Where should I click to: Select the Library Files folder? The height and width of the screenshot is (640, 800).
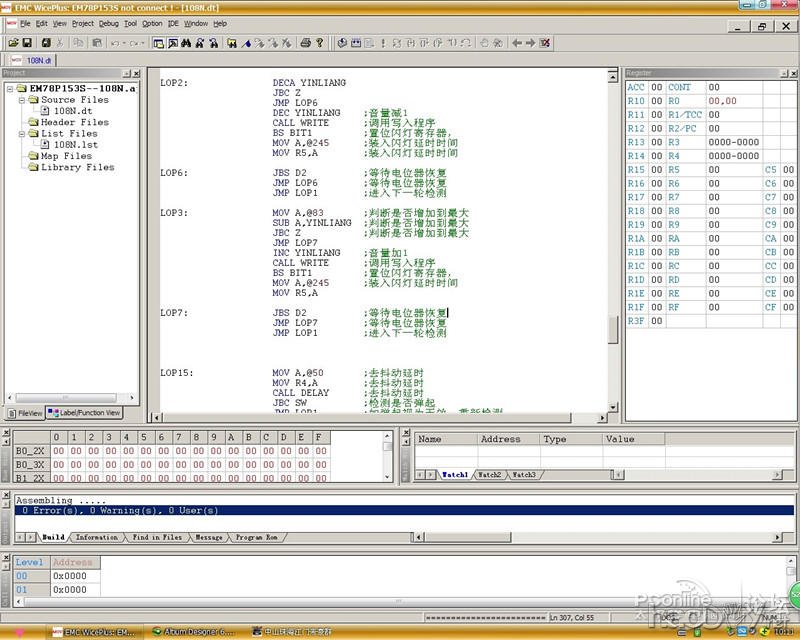click(x=77, y=167)
